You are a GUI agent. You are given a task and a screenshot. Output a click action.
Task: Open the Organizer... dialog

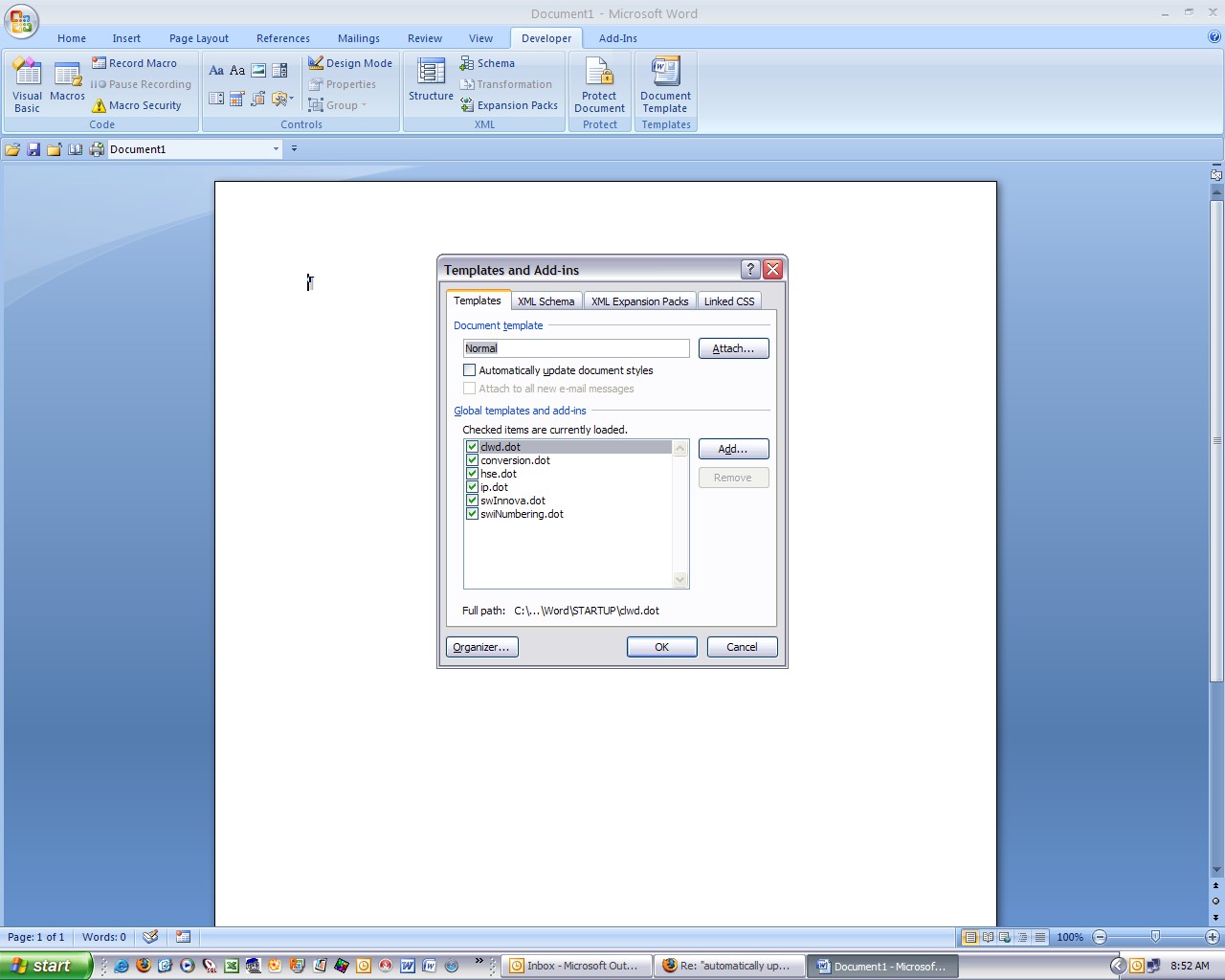481,647
